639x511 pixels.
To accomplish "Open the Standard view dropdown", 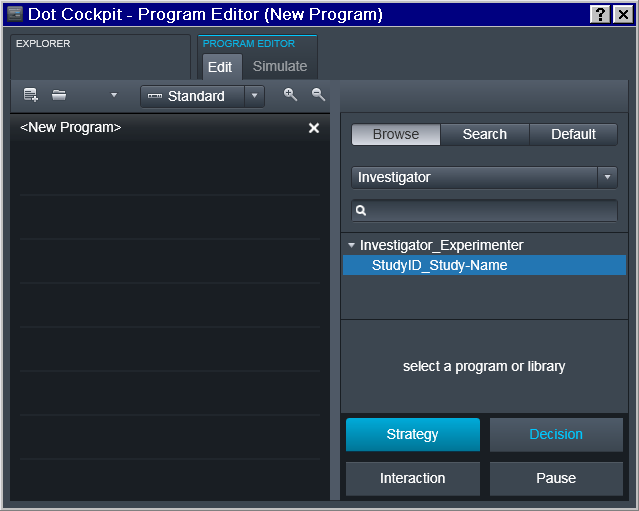I will click(254, 96).
